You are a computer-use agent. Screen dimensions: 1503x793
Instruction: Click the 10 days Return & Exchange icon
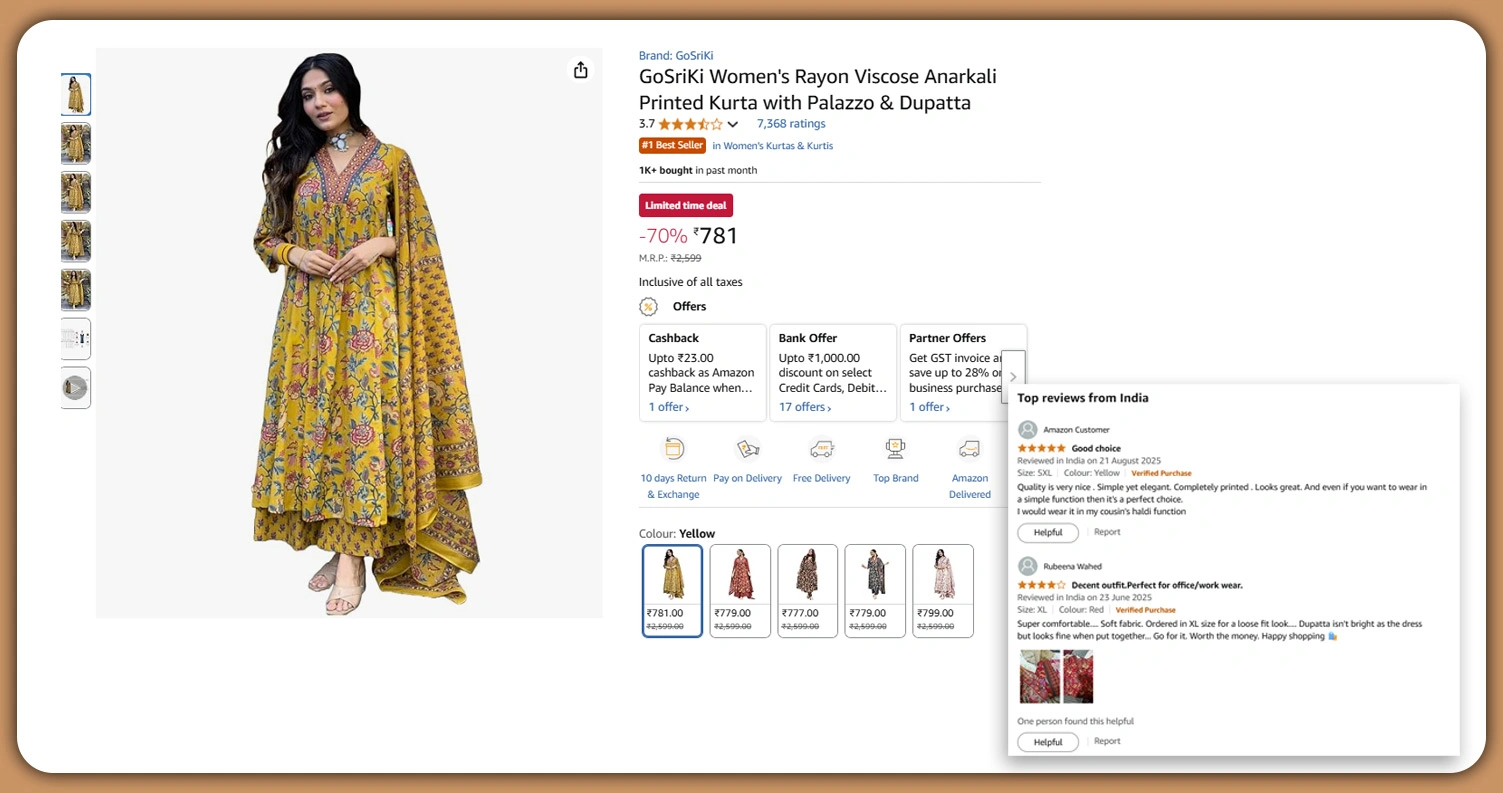tap(673, 449)
